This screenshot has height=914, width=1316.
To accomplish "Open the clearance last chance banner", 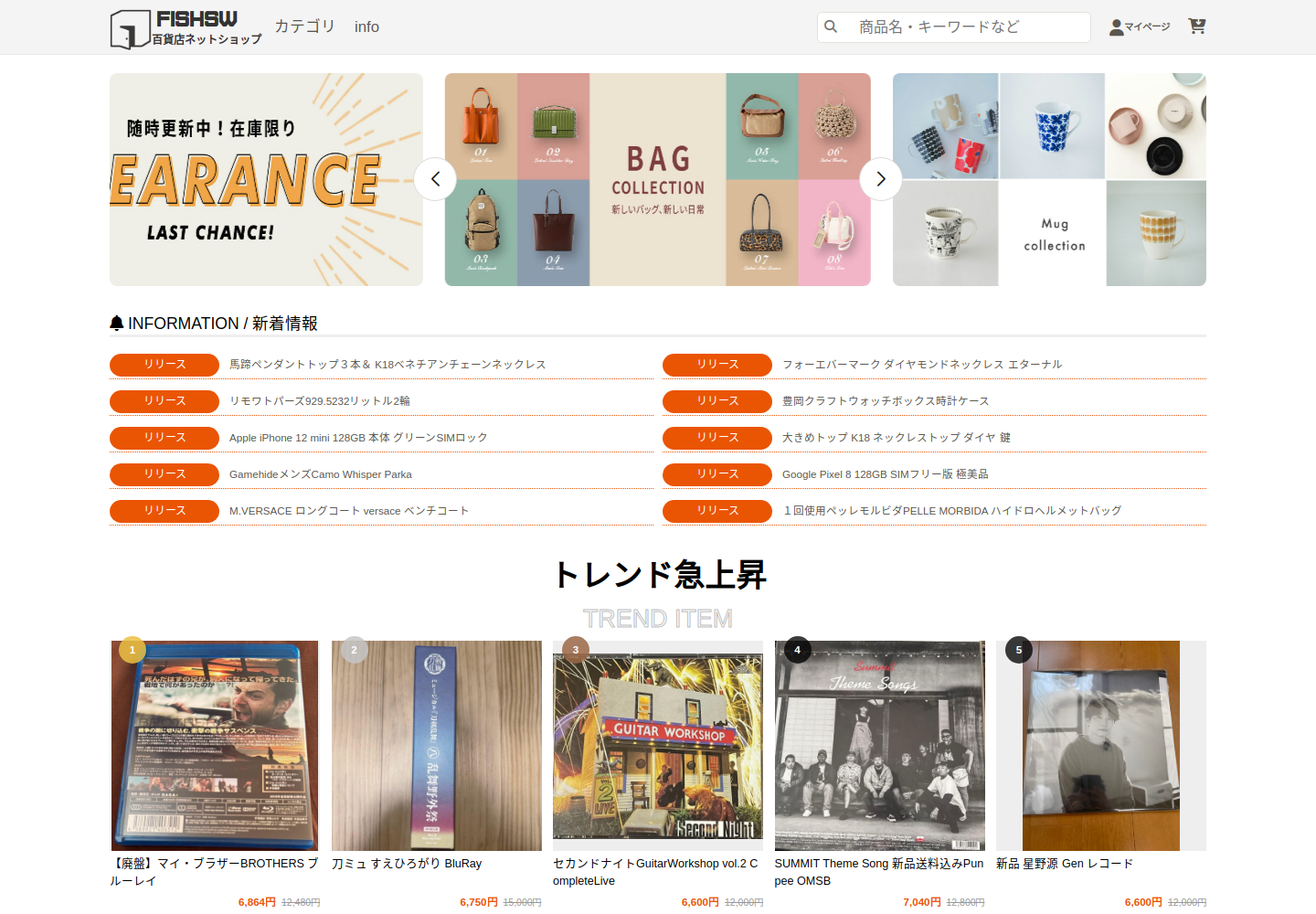I will (266, 180).
